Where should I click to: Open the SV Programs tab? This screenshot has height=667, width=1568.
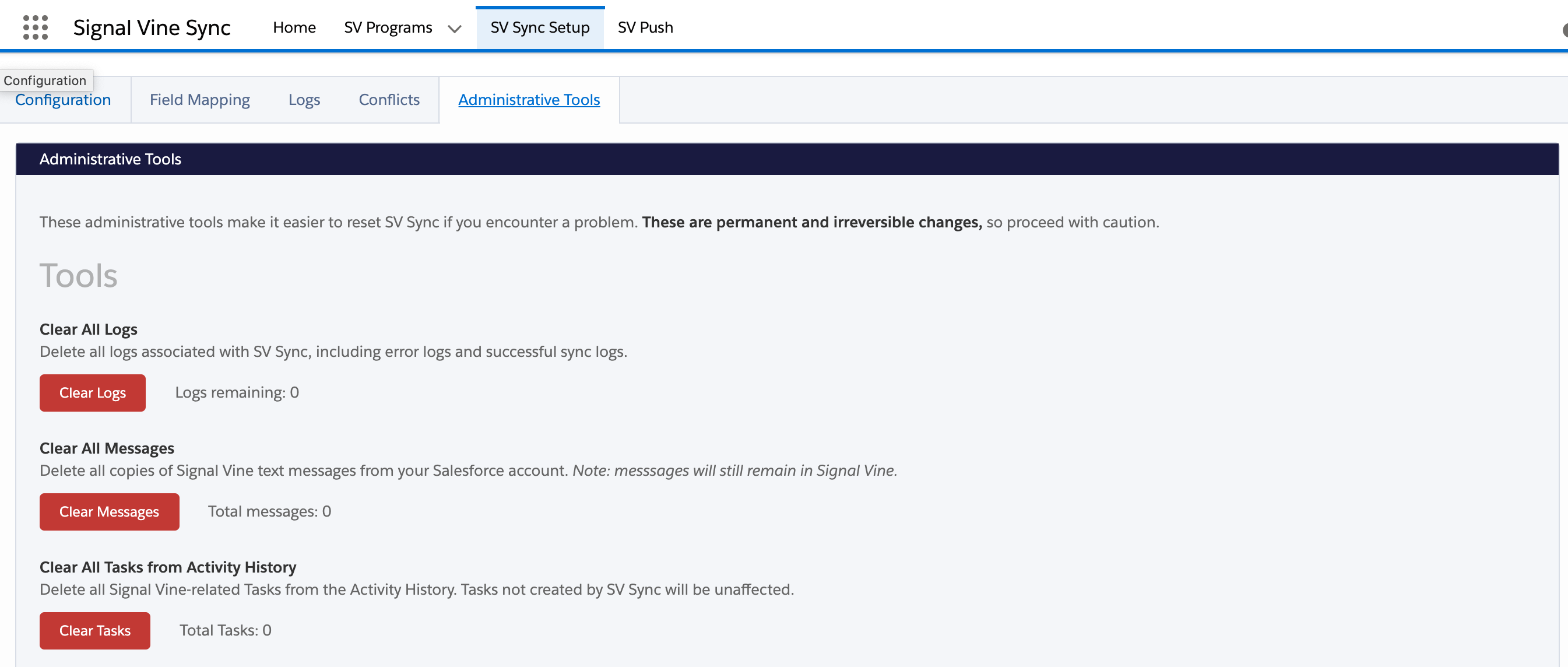click(x=388, y=27)
